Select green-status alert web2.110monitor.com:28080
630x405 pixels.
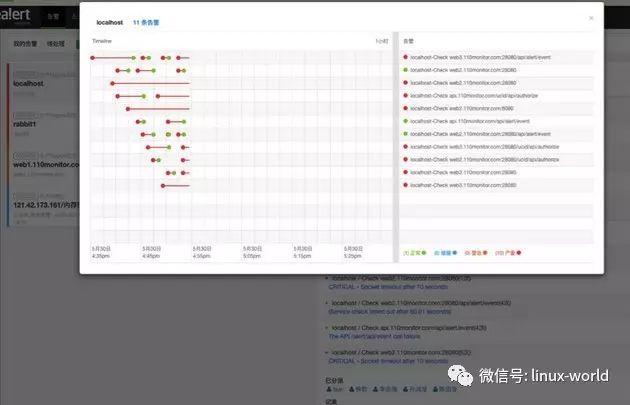(463, 70)
